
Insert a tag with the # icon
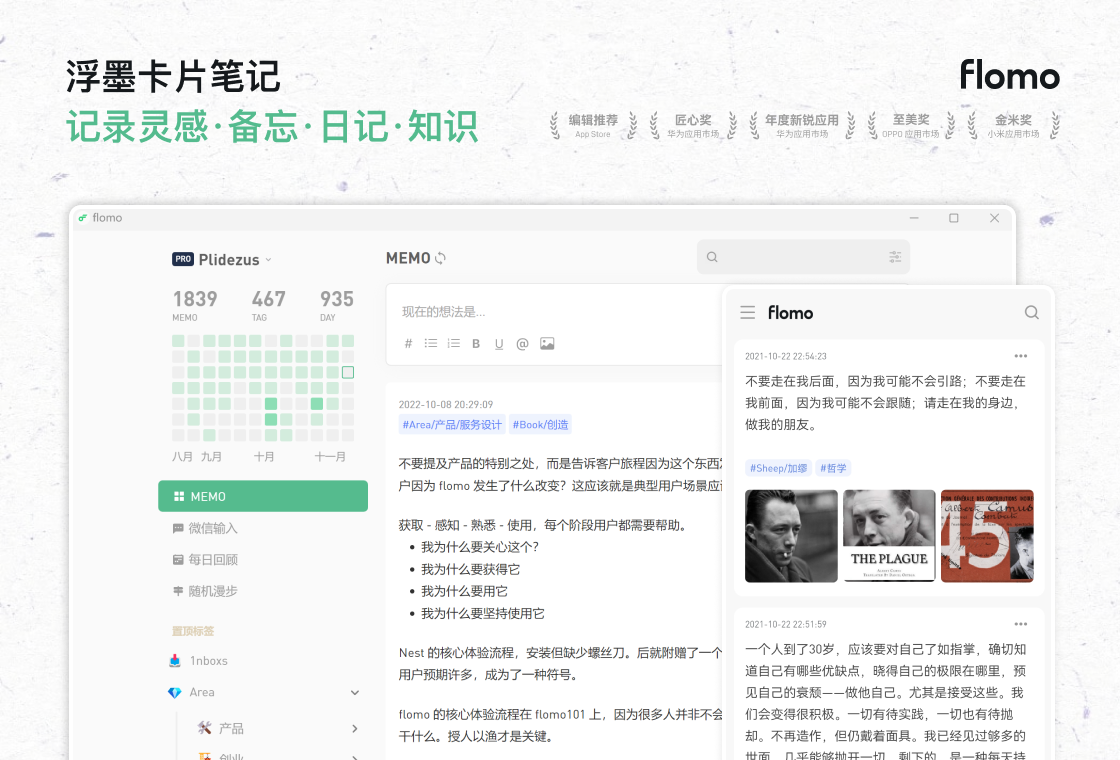pyautogui.click(x=408, y=343)
